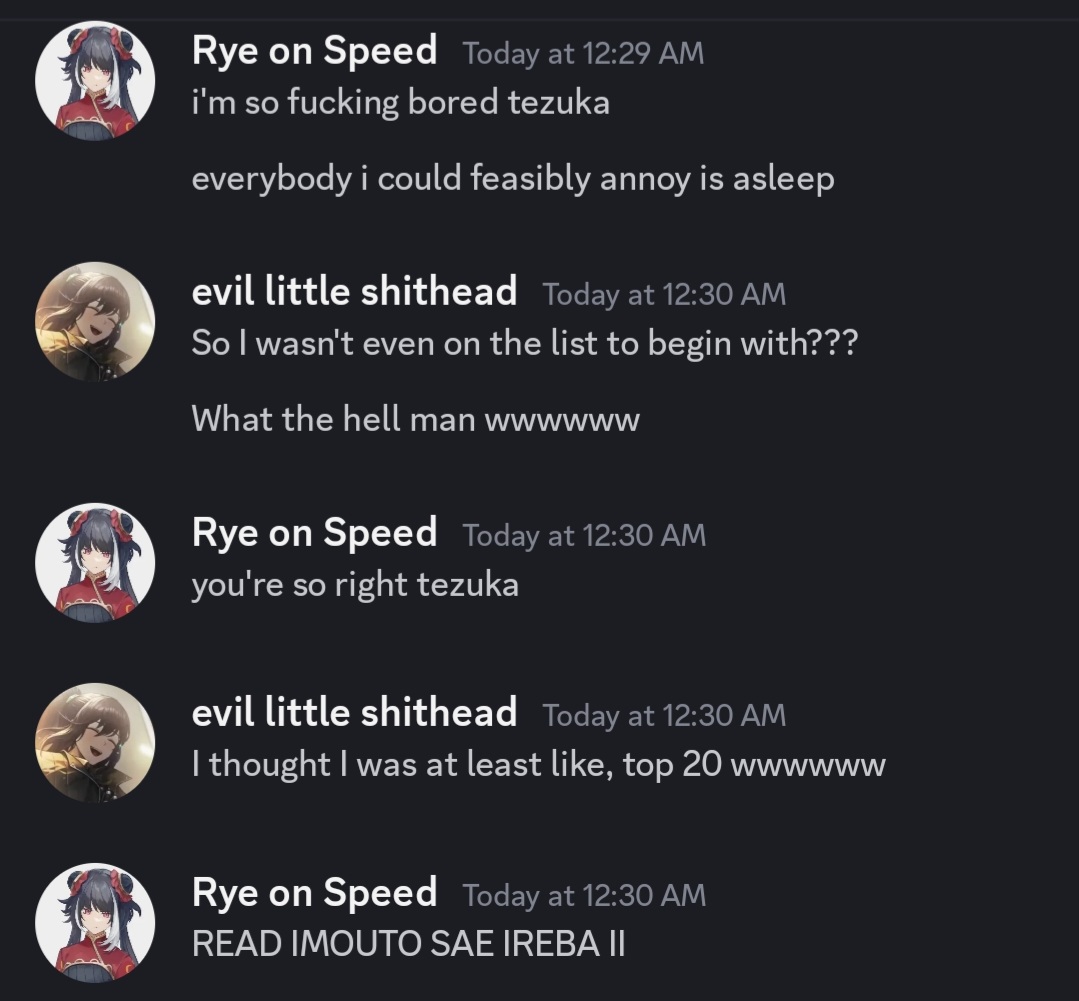The height and width of the screenshot is (1001, 1079).
Task: Select 'evil little shithead' name above 'I thought I was'
Action: 354,713
